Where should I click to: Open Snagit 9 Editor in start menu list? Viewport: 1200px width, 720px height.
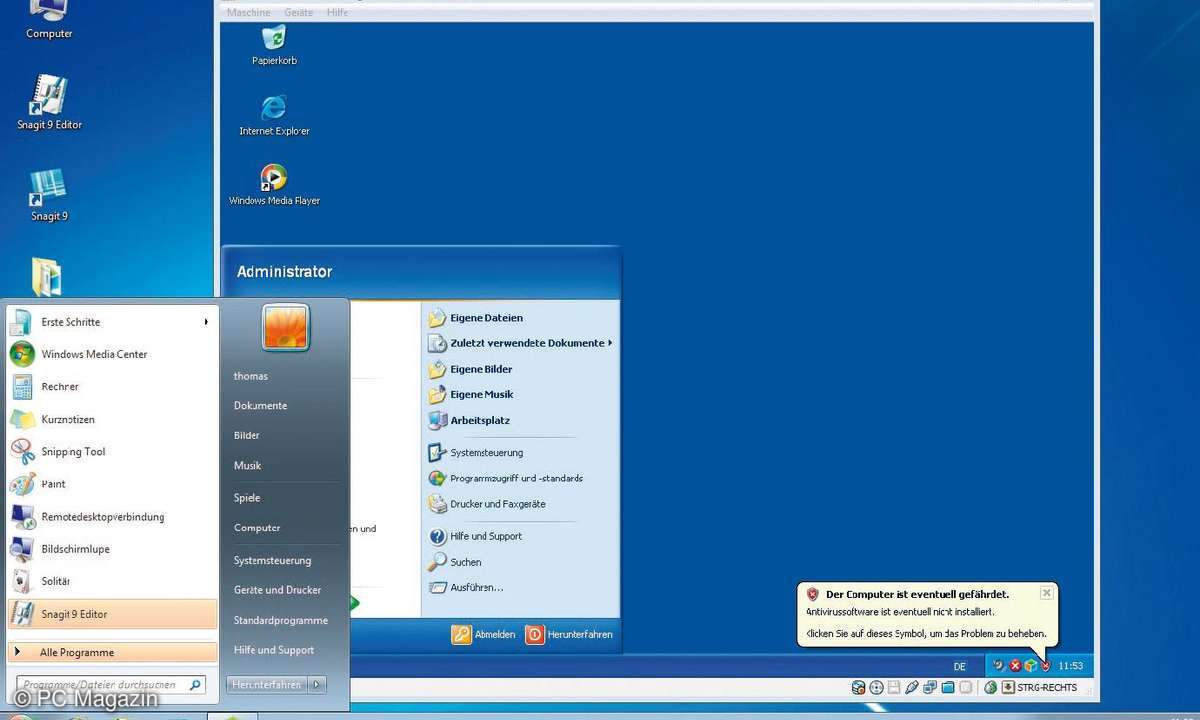tap(112, 614)
